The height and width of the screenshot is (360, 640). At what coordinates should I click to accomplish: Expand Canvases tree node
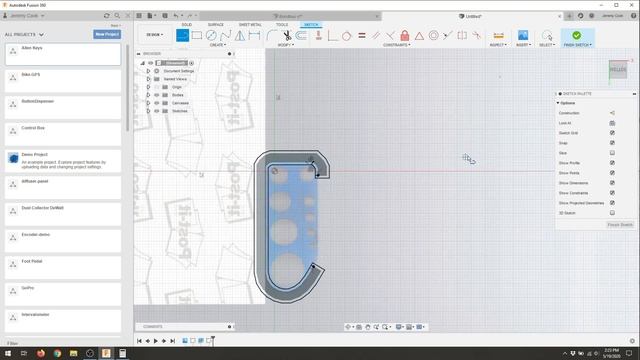(148, 103)
